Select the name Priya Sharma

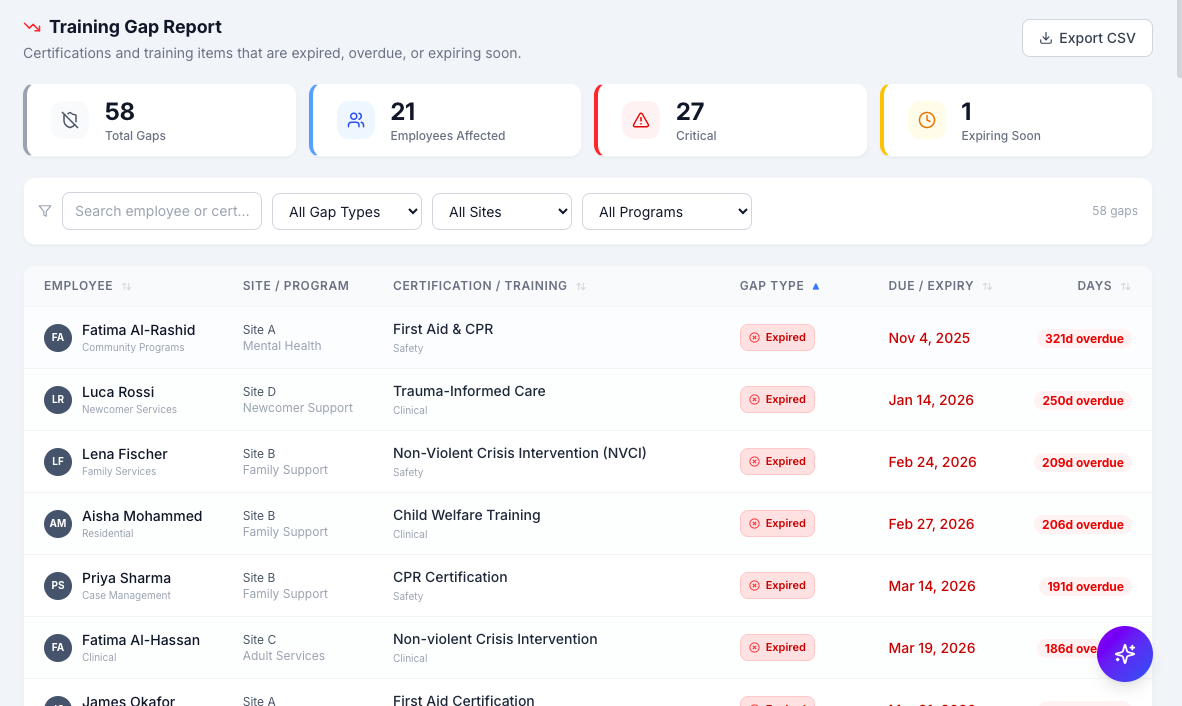coord(127,578)
